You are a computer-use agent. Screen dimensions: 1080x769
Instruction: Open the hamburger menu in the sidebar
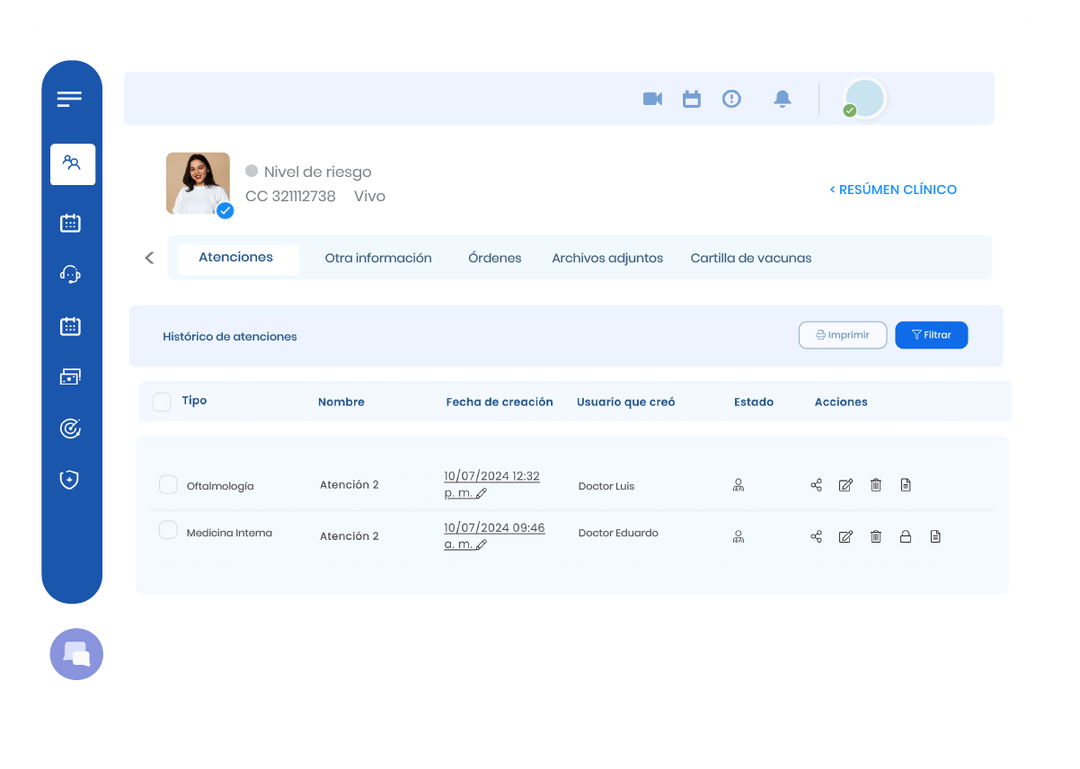point(70,98)
